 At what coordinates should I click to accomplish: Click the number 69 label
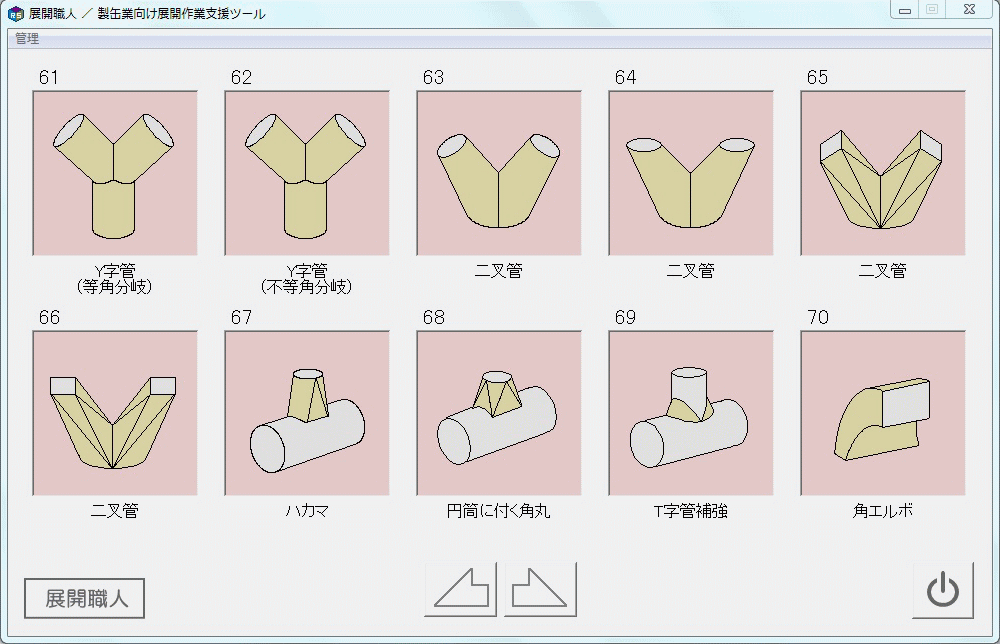[x=625, y=318]
